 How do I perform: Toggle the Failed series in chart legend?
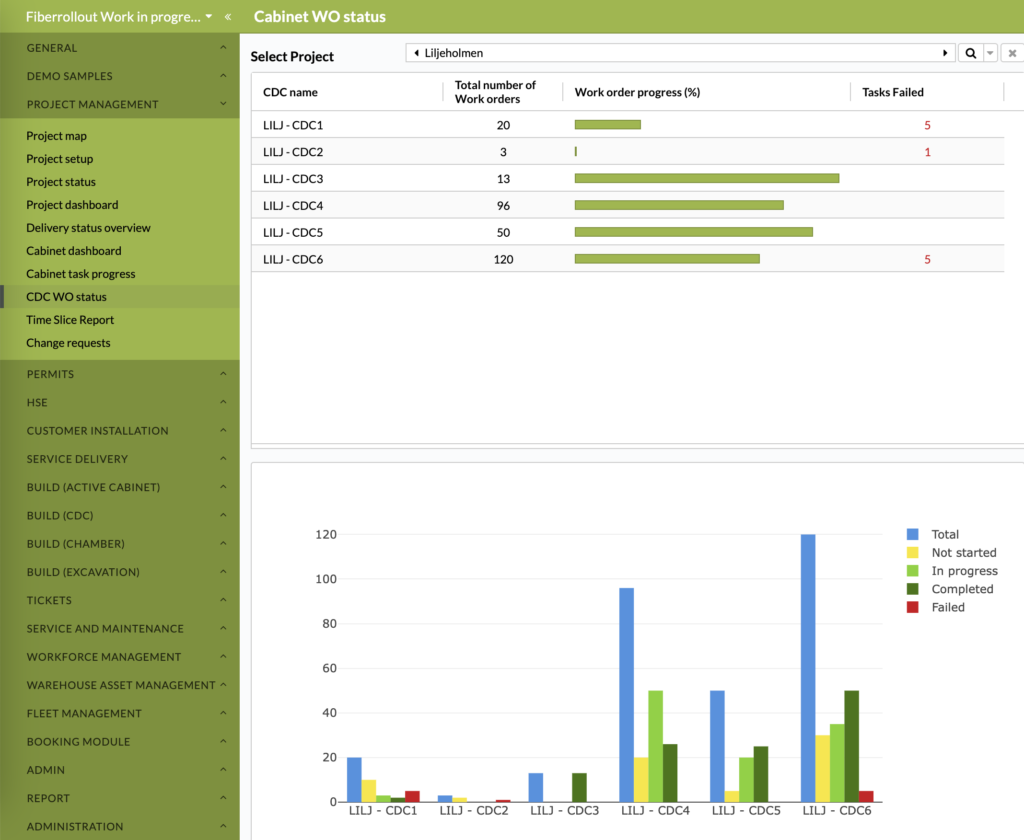[947, 607]
